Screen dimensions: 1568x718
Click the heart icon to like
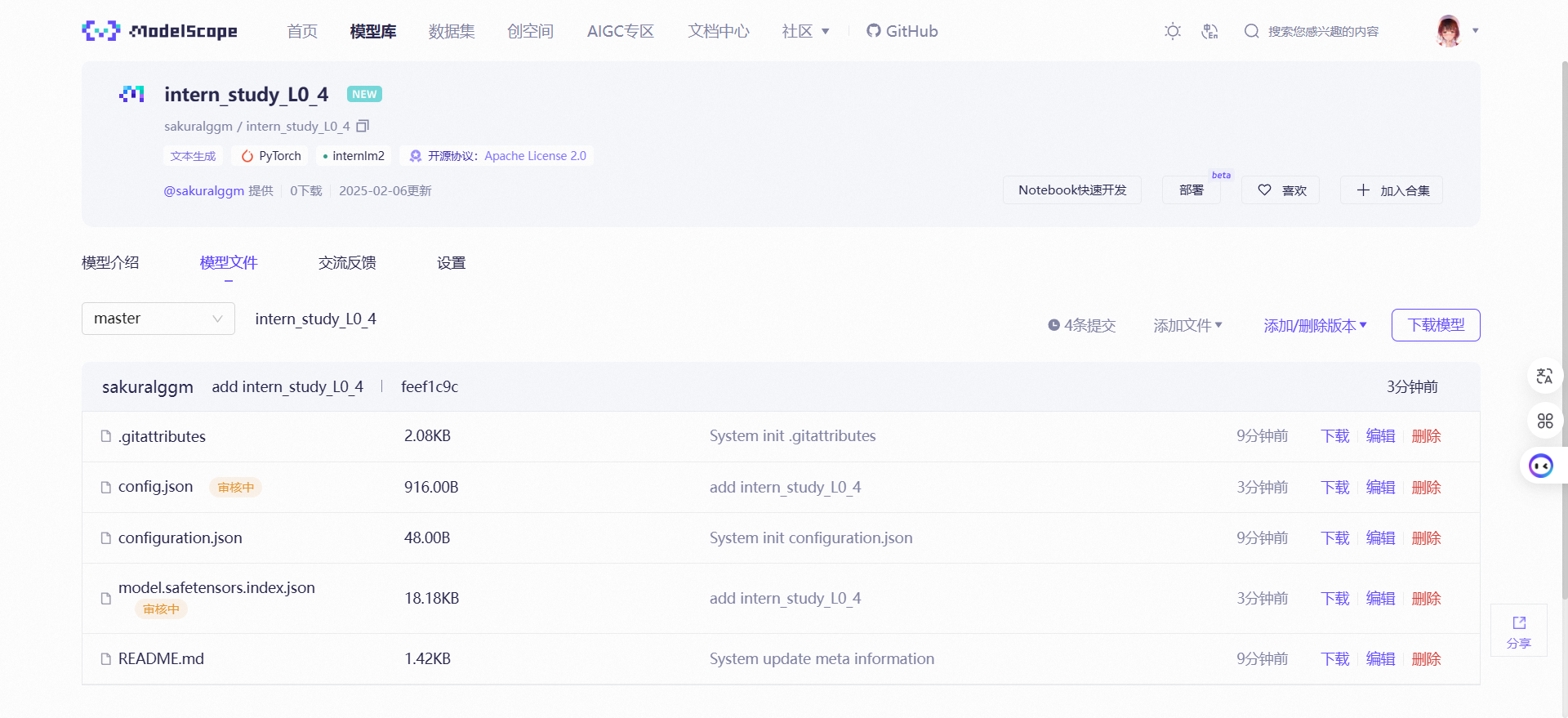click(x=1264, y=190)
